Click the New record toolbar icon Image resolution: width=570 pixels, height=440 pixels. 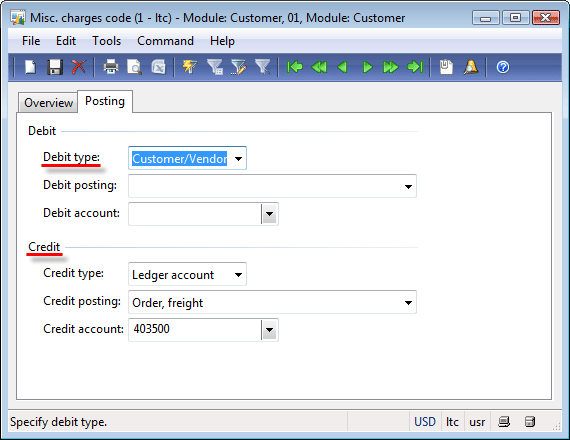click(31, 67)
